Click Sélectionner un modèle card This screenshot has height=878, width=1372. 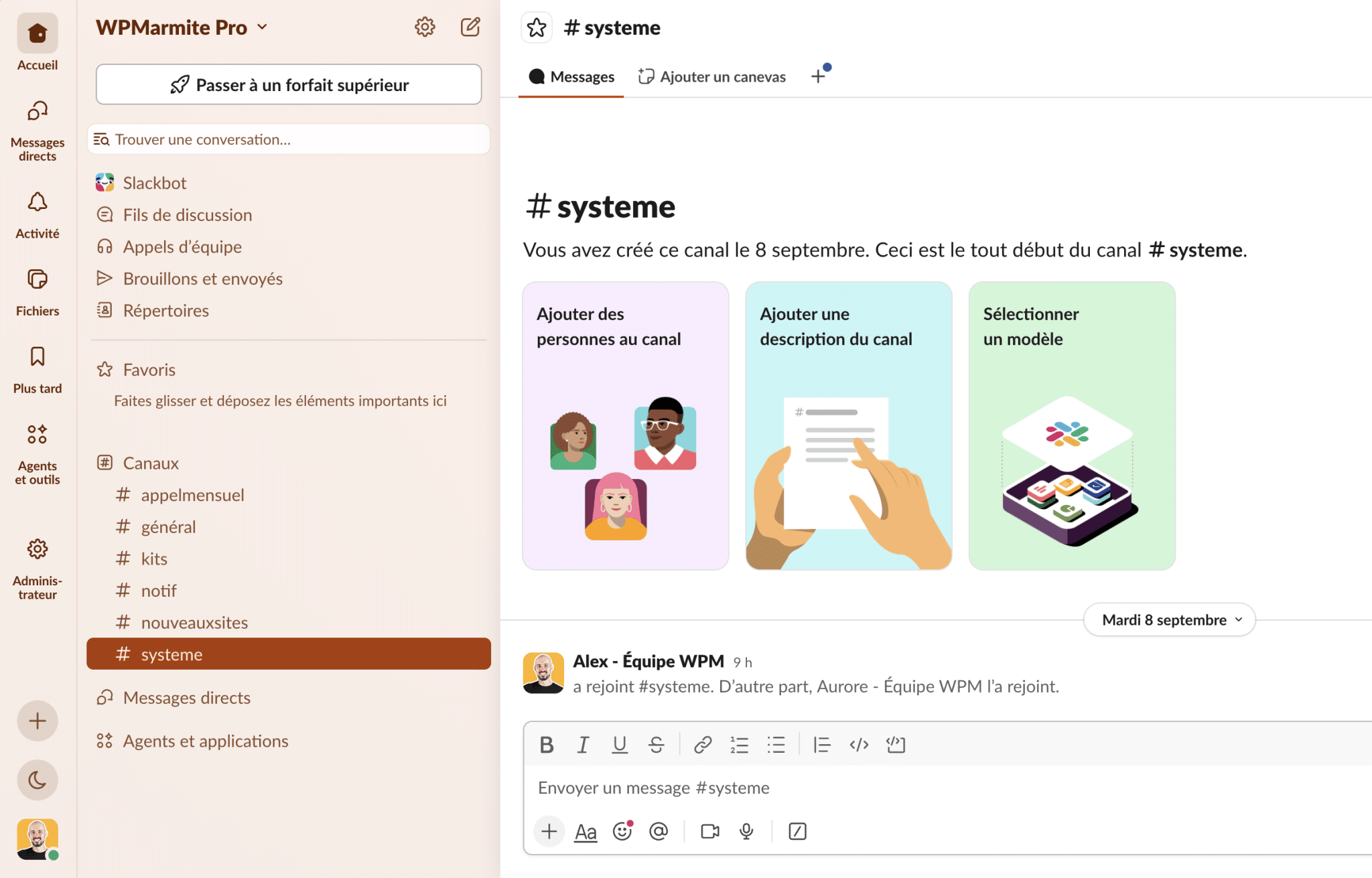pyautogui.click(x=1072, y=426)
